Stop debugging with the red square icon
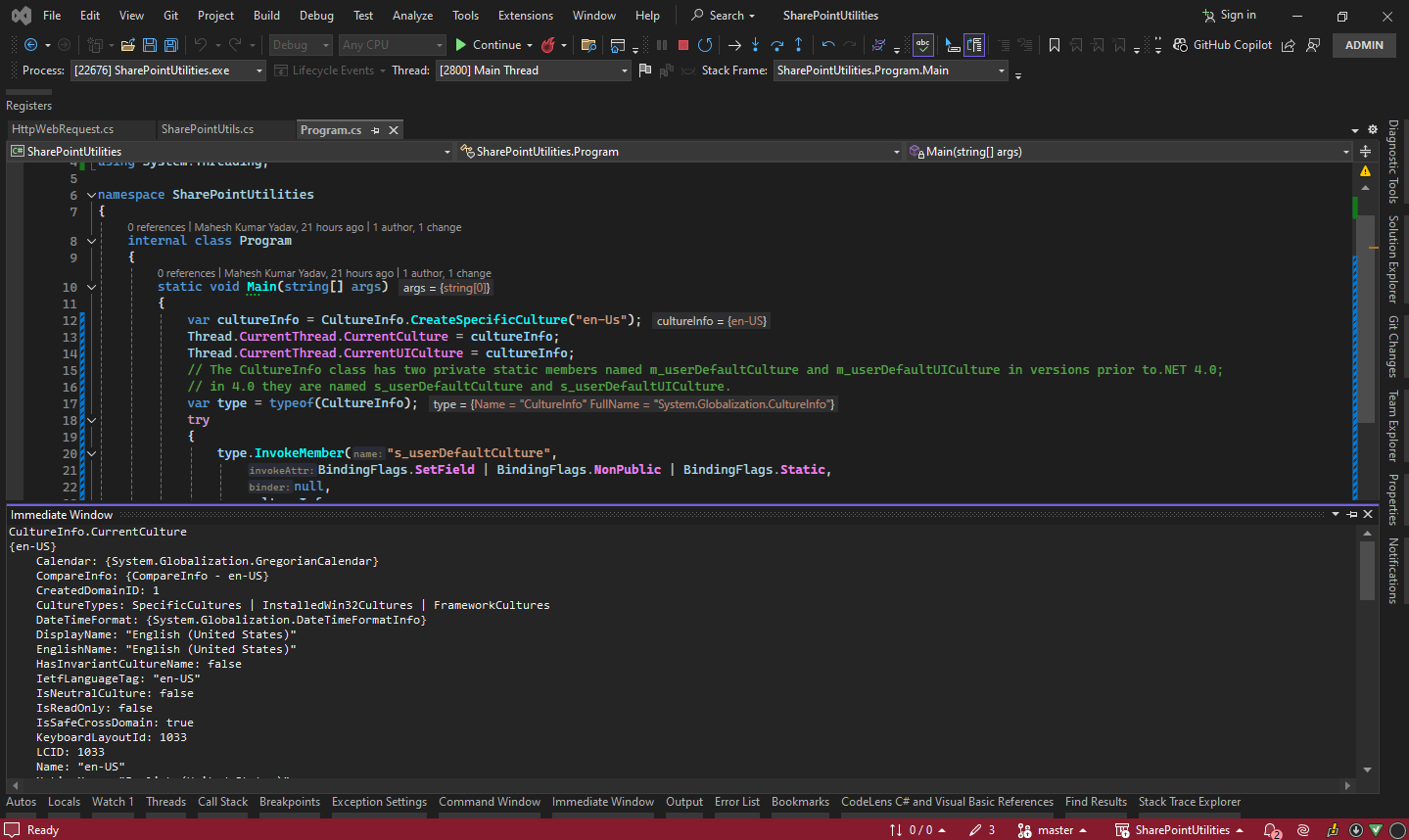Viewport: 1409px width, 840px height. 683,44
